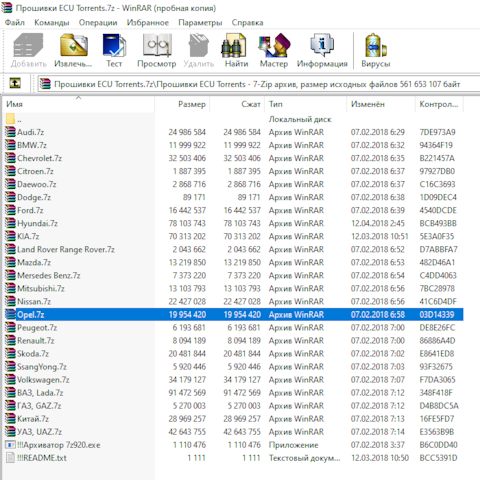This screenshot has height=480, width=480.
Task: Sort by the Размер column header
Action: 182,104
